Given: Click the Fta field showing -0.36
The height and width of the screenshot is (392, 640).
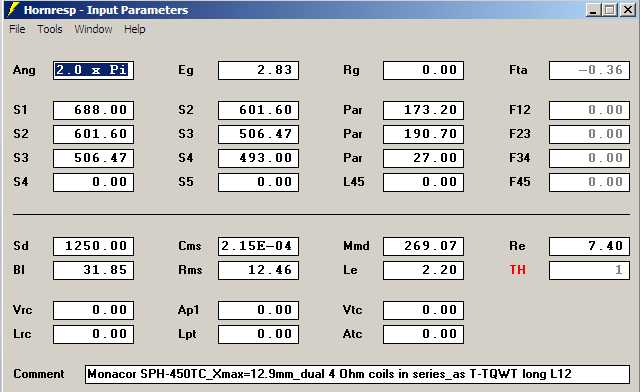Looking at the screenshot, I should tap(589, 70).
